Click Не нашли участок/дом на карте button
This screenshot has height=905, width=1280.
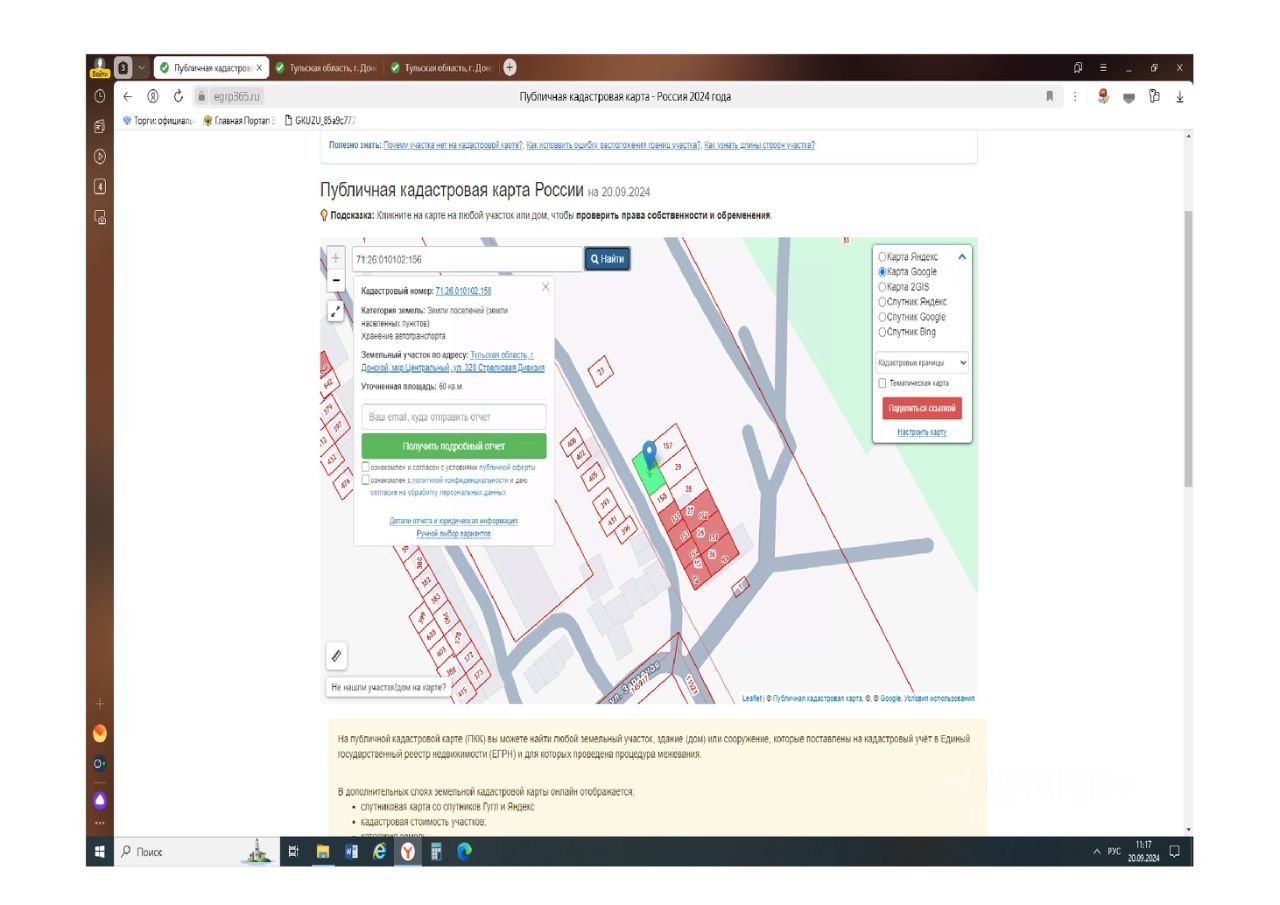389,688
